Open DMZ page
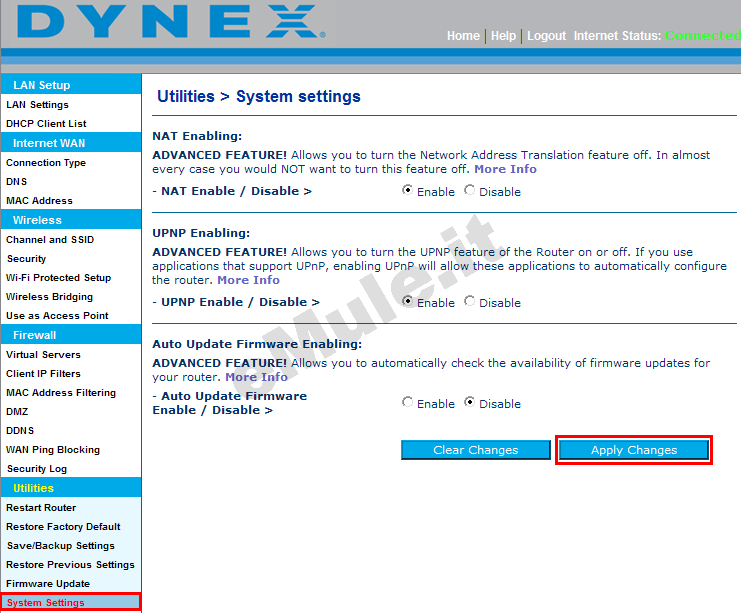 (x=17, y=412)
